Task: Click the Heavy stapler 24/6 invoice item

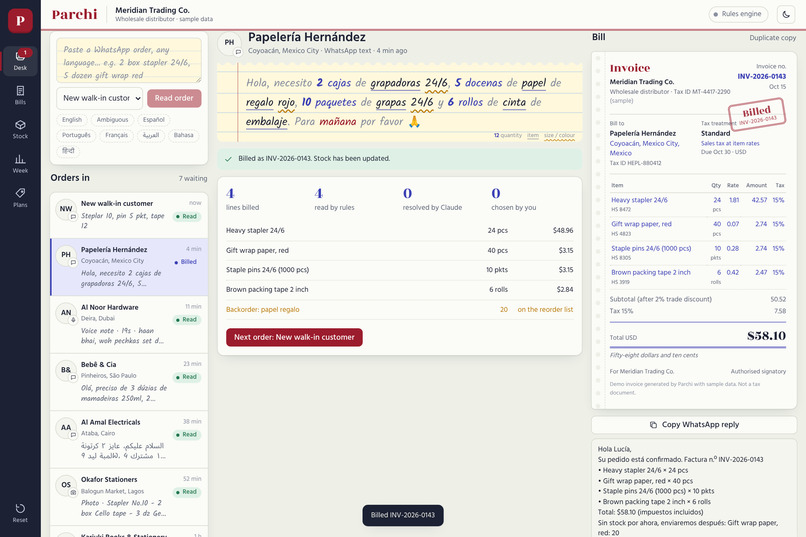Action: [x=639, y=200]
